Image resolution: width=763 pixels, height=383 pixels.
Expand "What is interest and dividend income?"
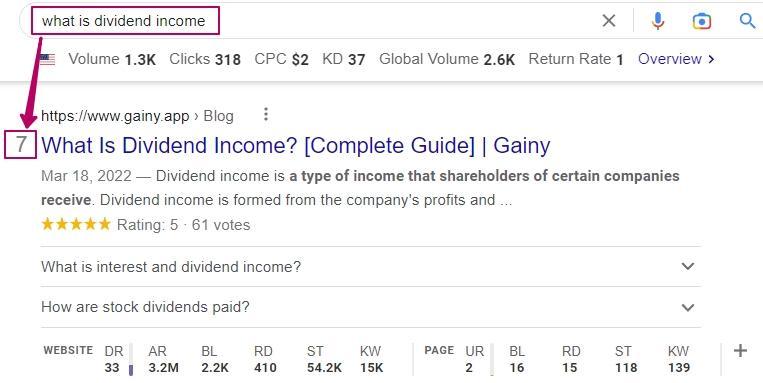371,267
